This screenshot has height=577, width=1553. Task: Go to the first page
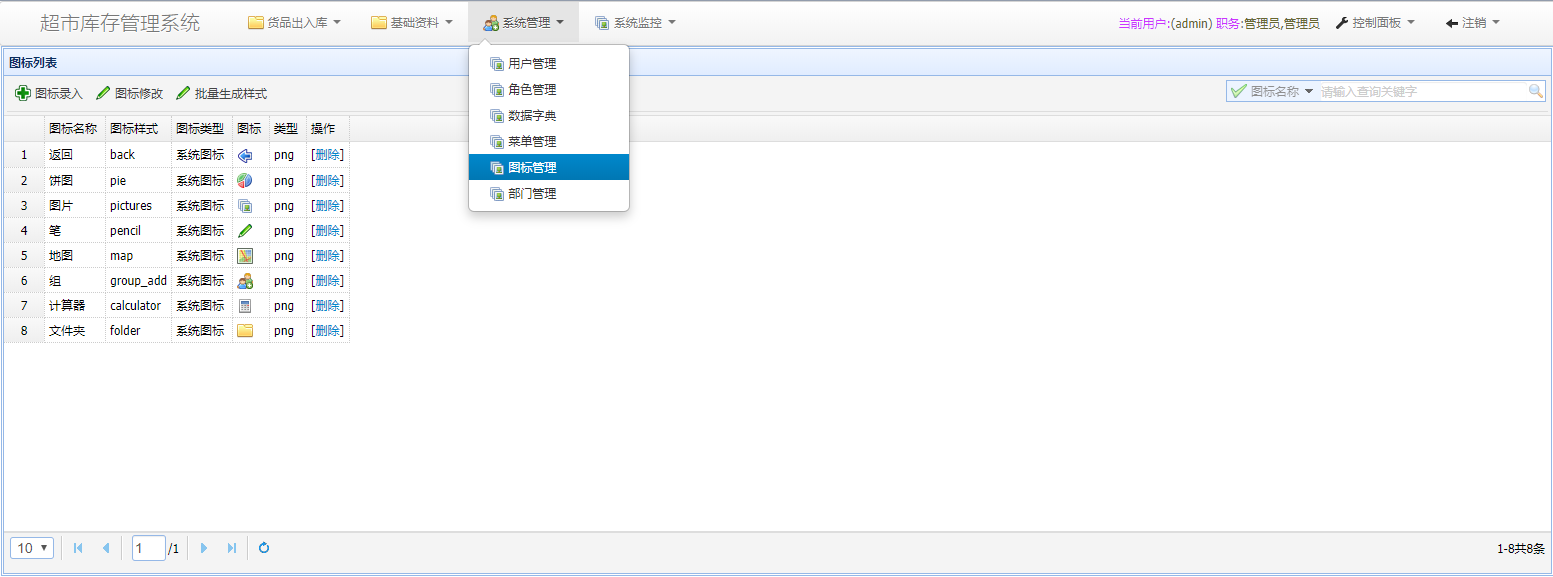coord(78,548)
